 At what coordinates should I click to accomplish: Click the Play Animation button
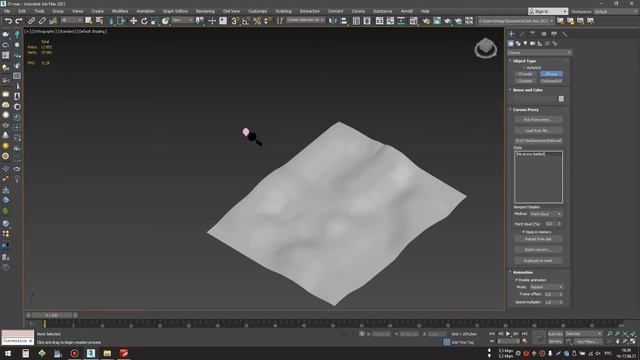[x=508, y=334]
